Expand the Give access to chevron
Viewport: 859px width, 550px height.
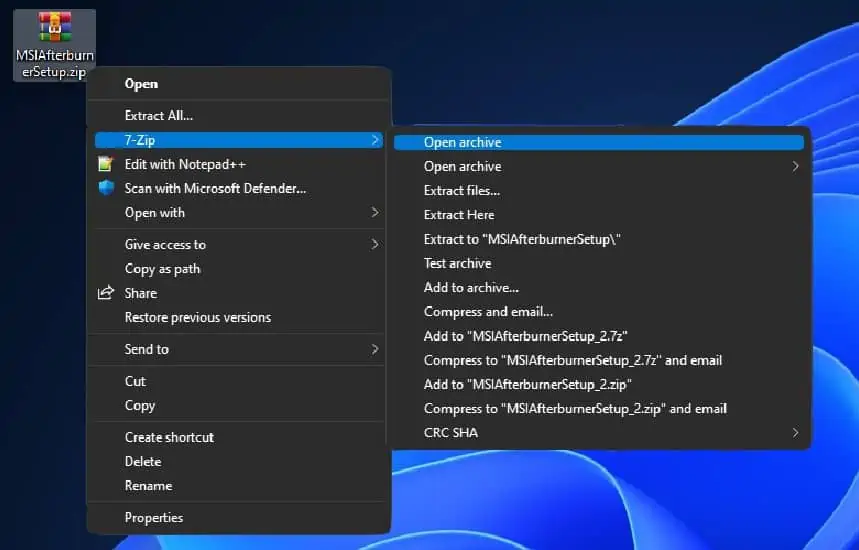[x=375, y=244]
